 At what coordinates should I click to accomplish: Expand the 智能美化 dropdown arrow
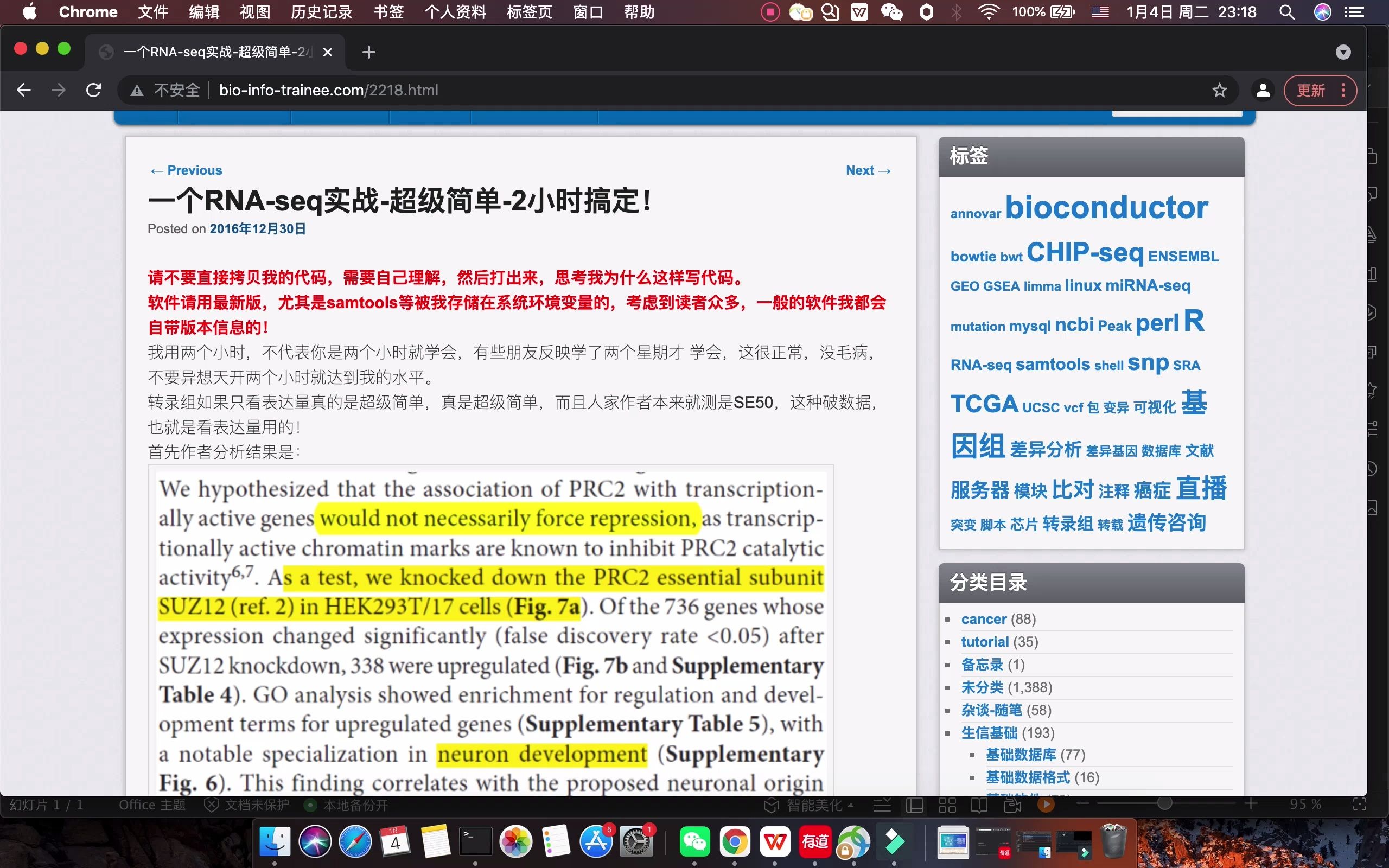[x=851, y=805]
